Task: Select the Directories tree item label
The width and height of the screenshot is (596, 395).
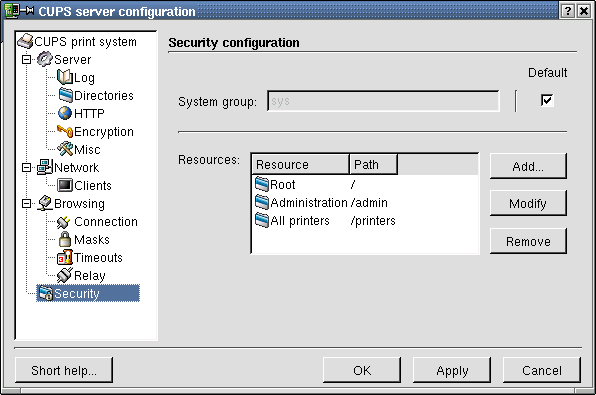Action: coord(104,95)
